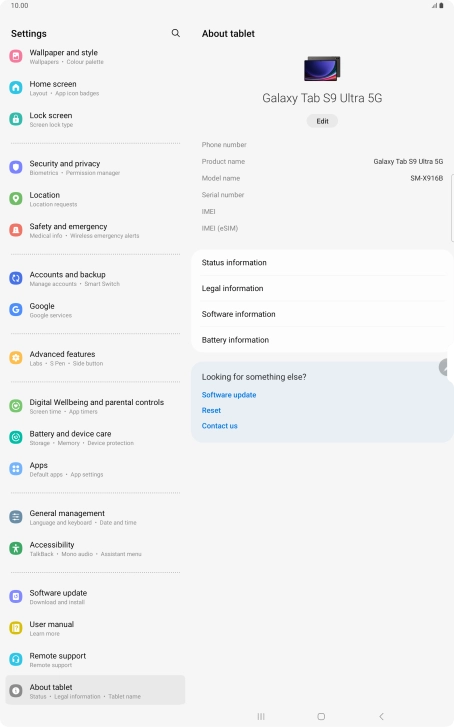
Task: Select Battery information entry
Action: [x=322, y=340]
